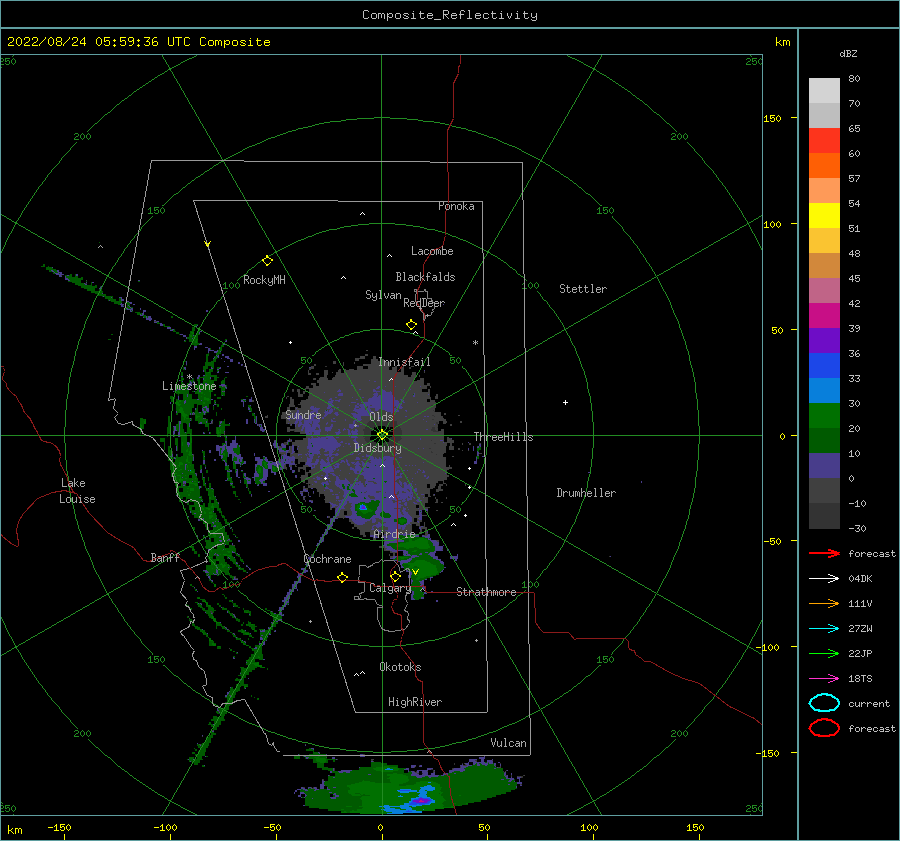Click the 65 dBZ red swatch
This screenshot has width=900, height=841.
coord(824,140)
